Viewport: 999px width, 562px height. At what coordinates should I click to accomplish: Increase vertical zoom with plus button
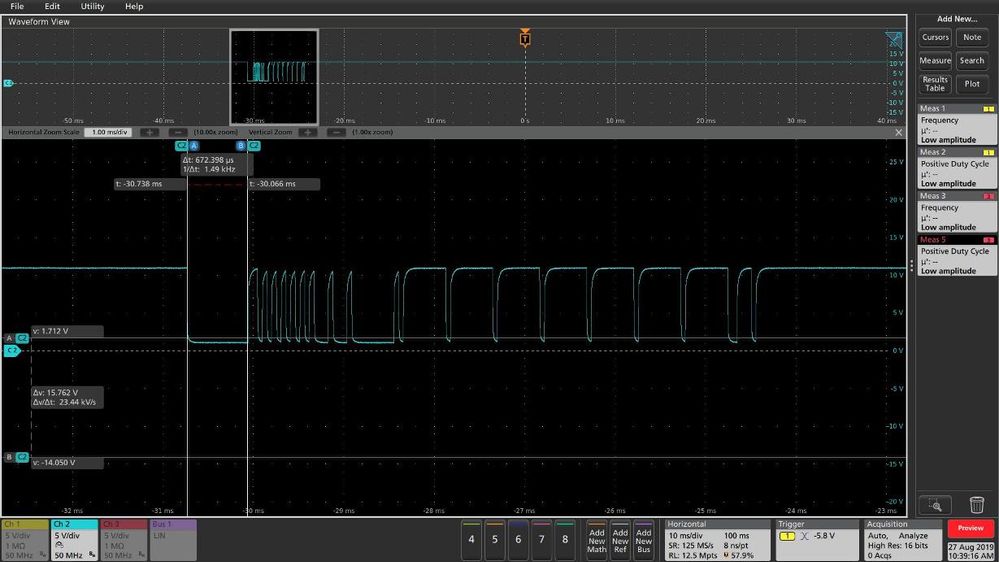tap(307, 133)
